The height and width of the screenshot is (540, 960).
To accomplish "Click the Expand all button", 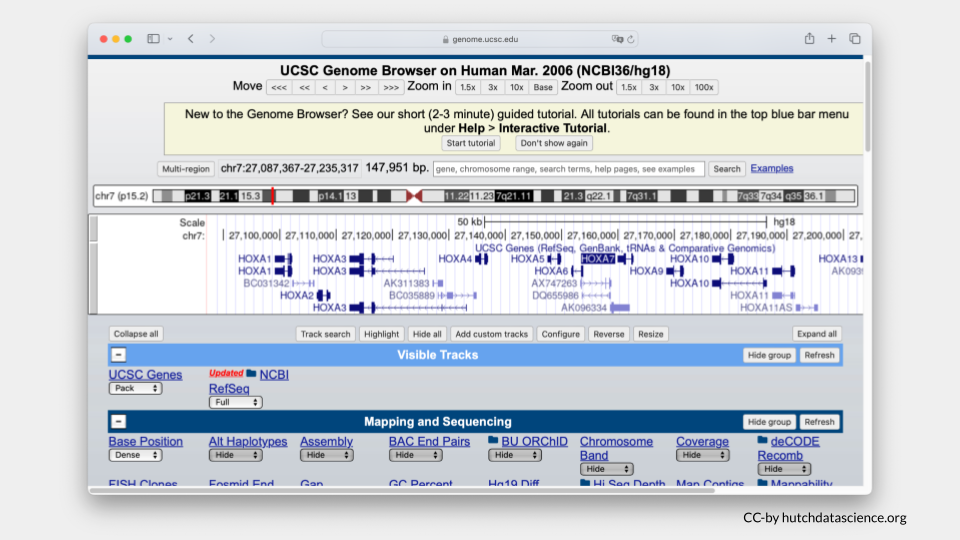I will click(x=817, y=334).
